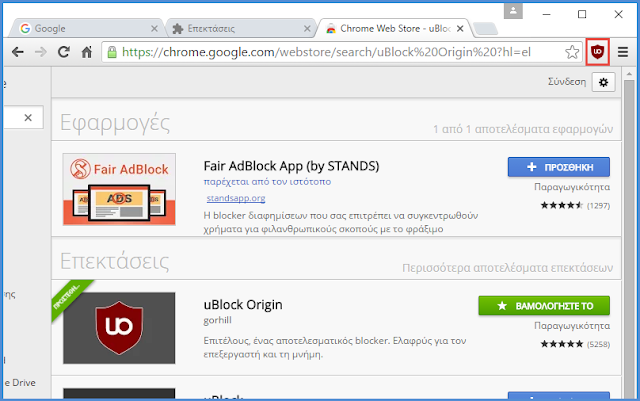640x401 pixels.
Task: Bookmark page with the star icon
Action: coord(572,52)
